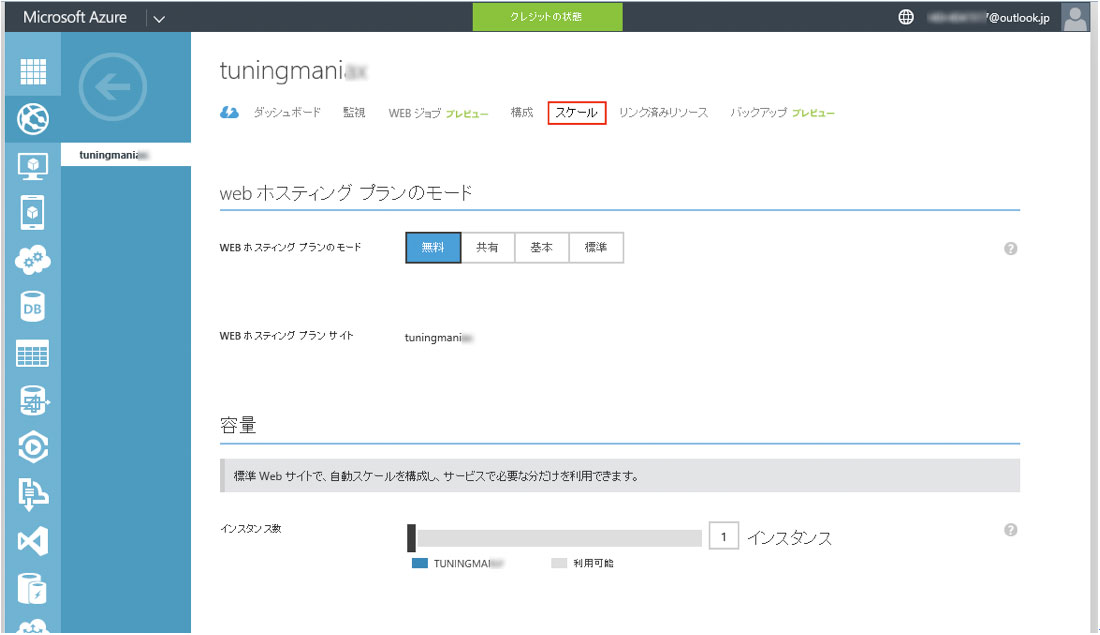The height and width of the screenshot is (635, 1100).
Task: Click the instance count slider handle
Action: coord(412,538)
